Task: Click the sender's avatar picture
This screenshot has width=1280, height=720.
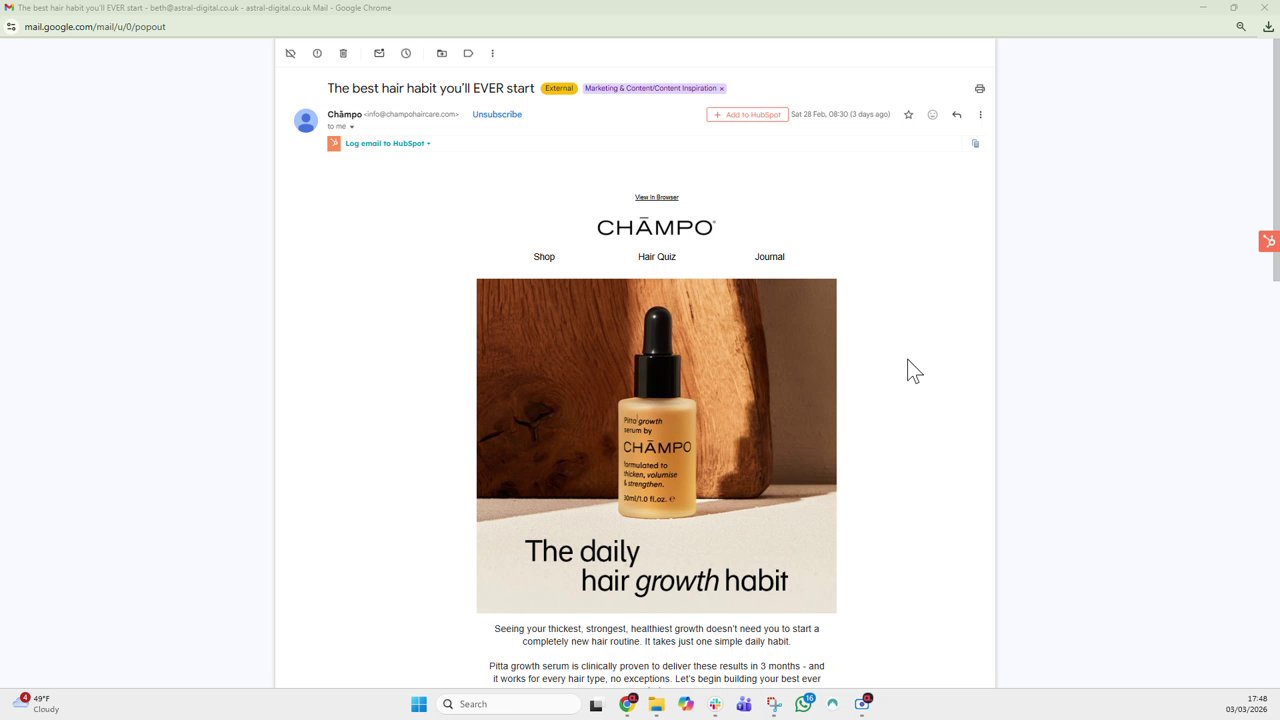Action: tap(306, 121)
